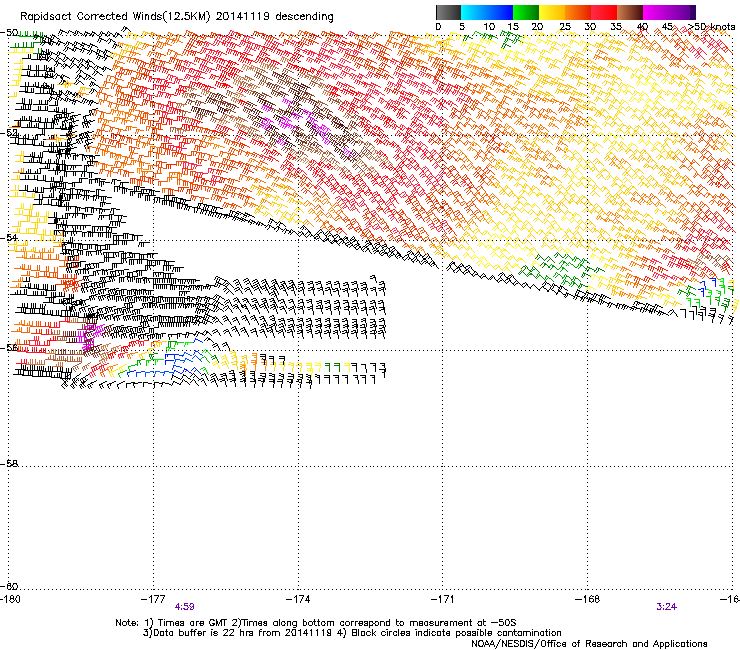Click the -174 longitude axis label

pos(298,599)
